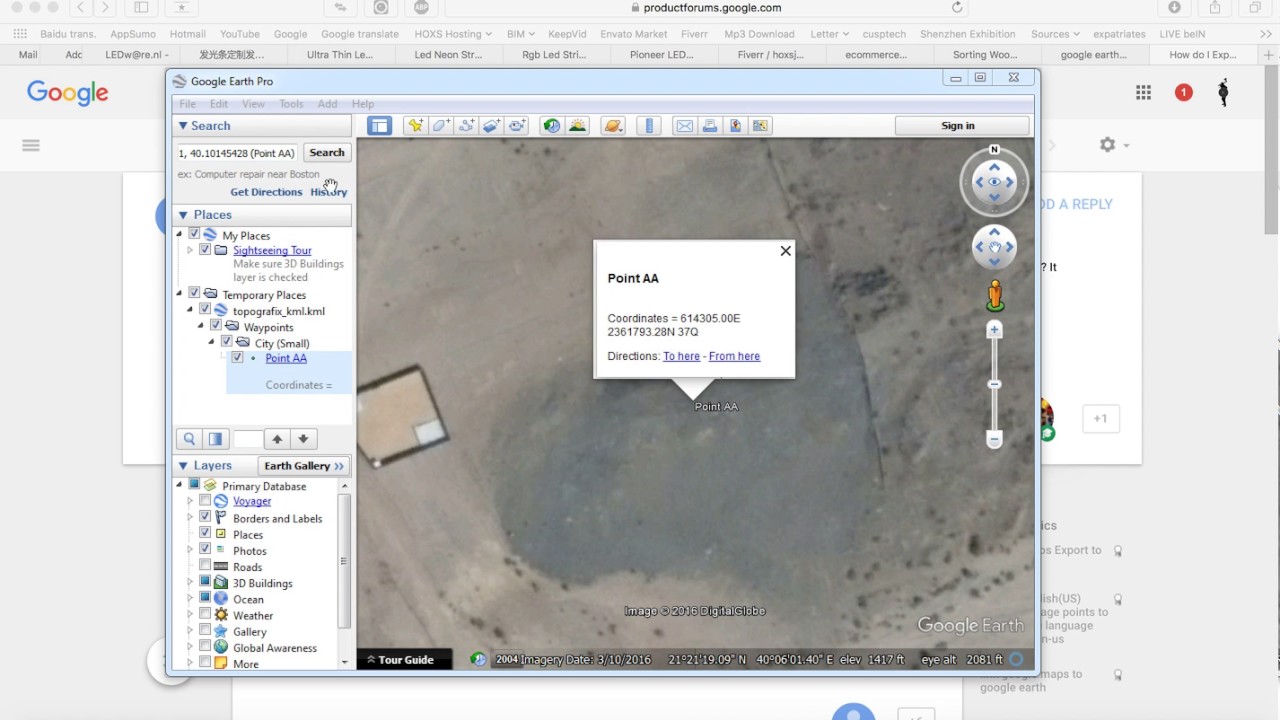This screenshot has width=1280, height=720.
Task: Open the Help menu
Action: point(363,104)
